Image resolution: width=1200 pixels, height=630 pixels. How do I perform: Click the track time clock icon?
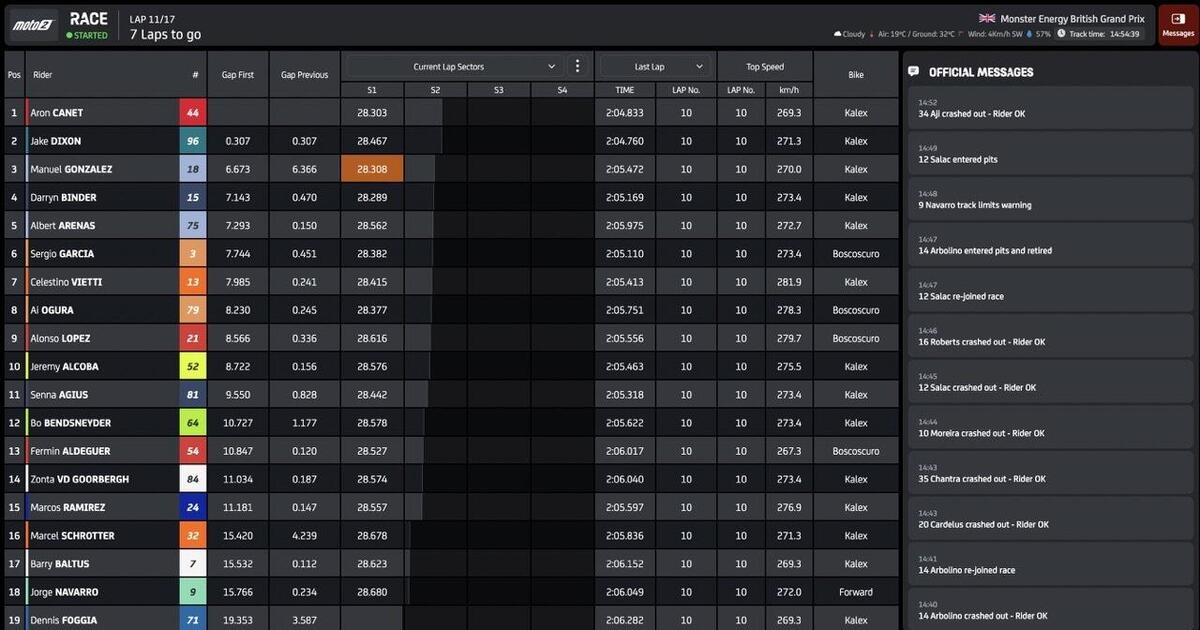coord(1061,34)
